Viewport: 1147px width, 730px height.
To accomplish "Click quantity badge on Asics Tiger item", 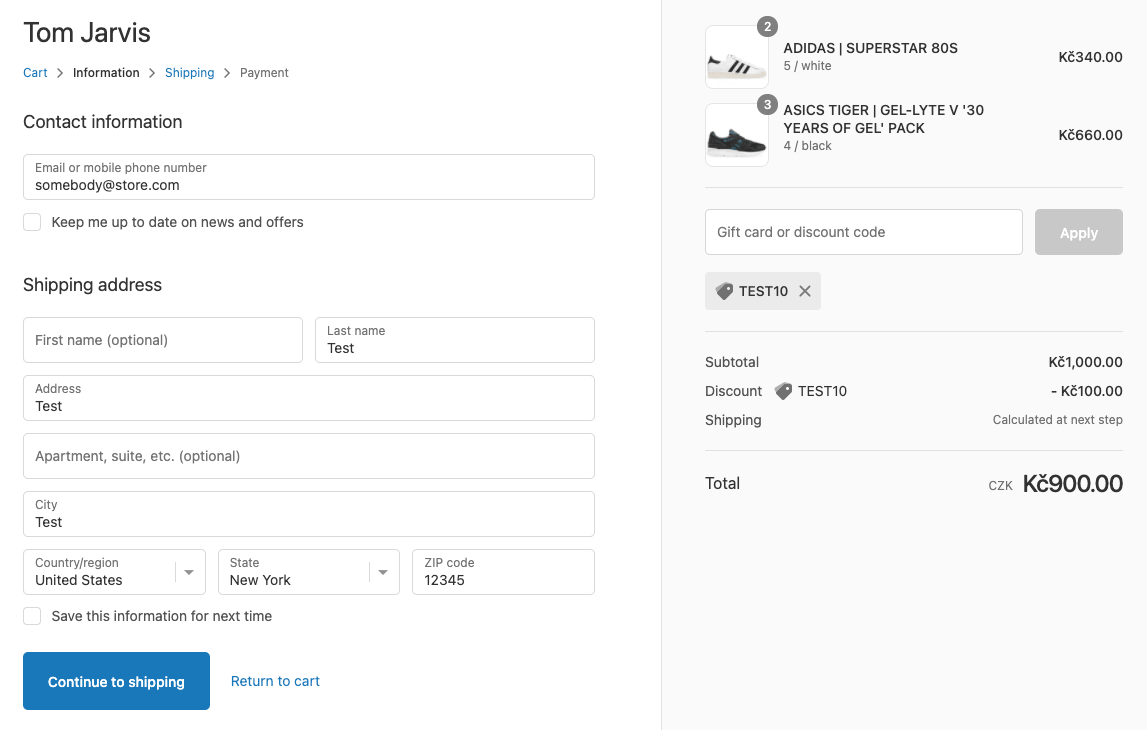I will point(767,105).
